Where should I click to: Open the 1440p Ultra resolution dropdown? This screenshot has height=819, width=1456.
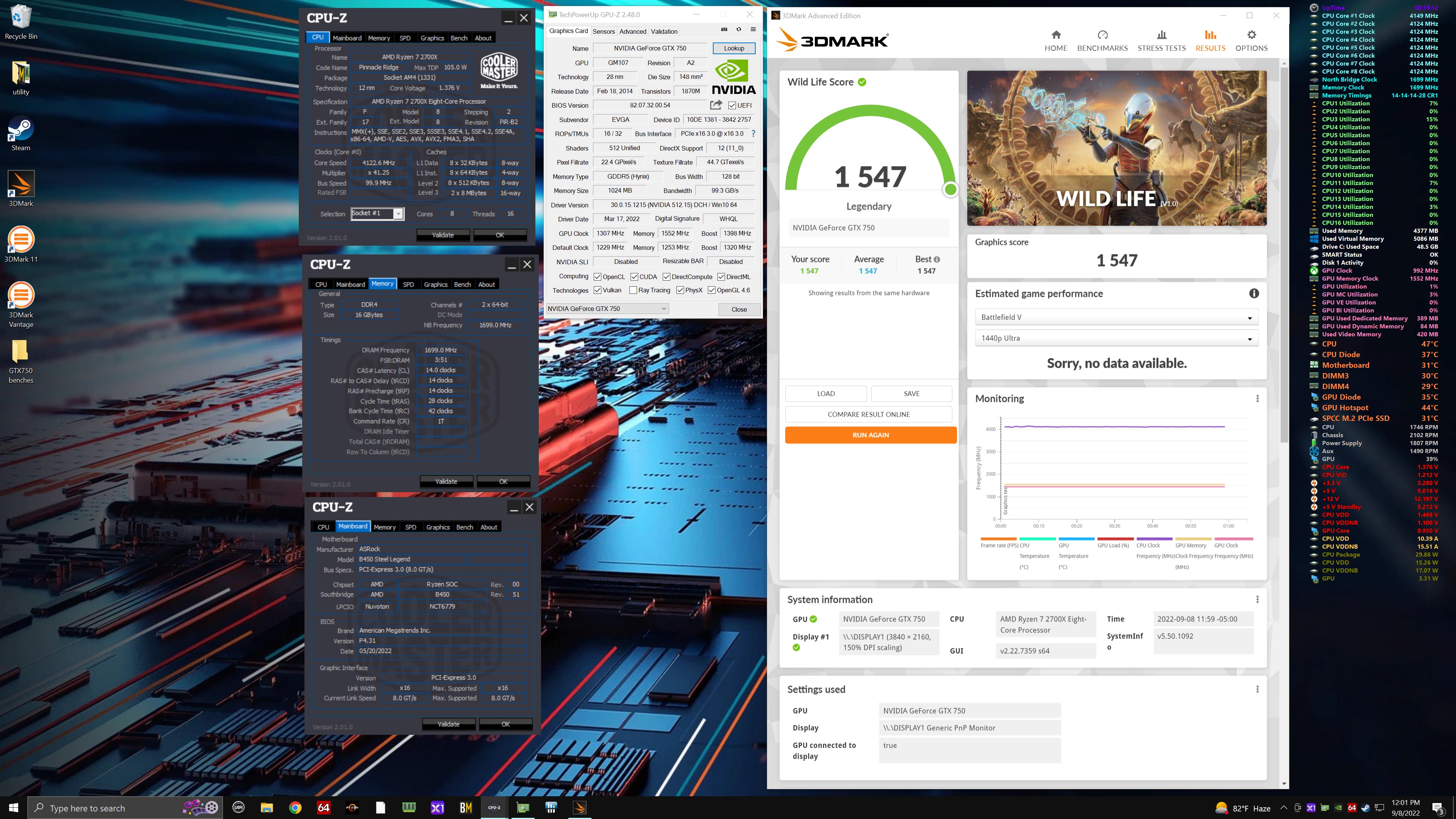point(1116,338)
